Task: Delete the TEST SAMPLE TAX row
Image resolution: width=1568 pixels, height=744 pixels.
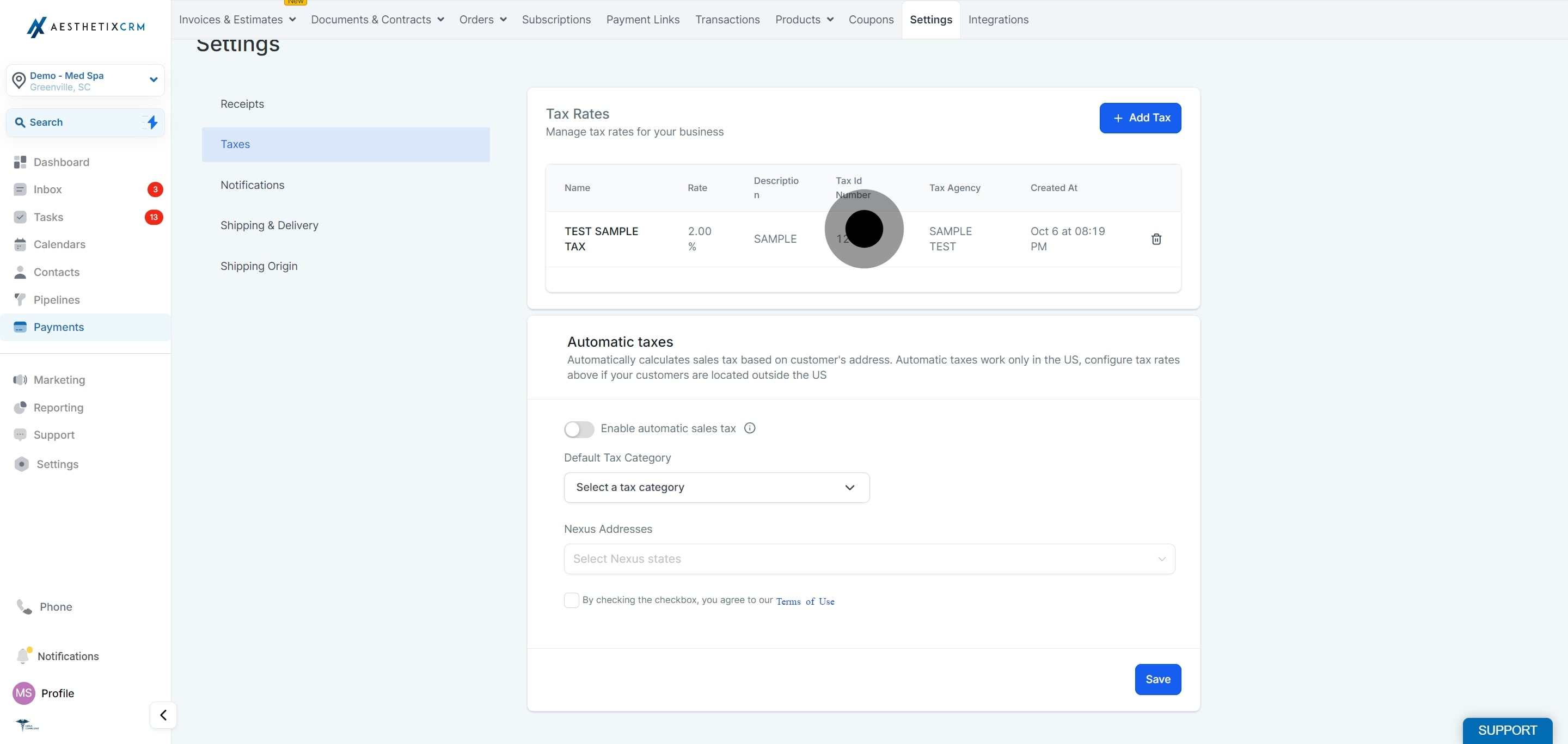Action: (x=1156, y=239)
